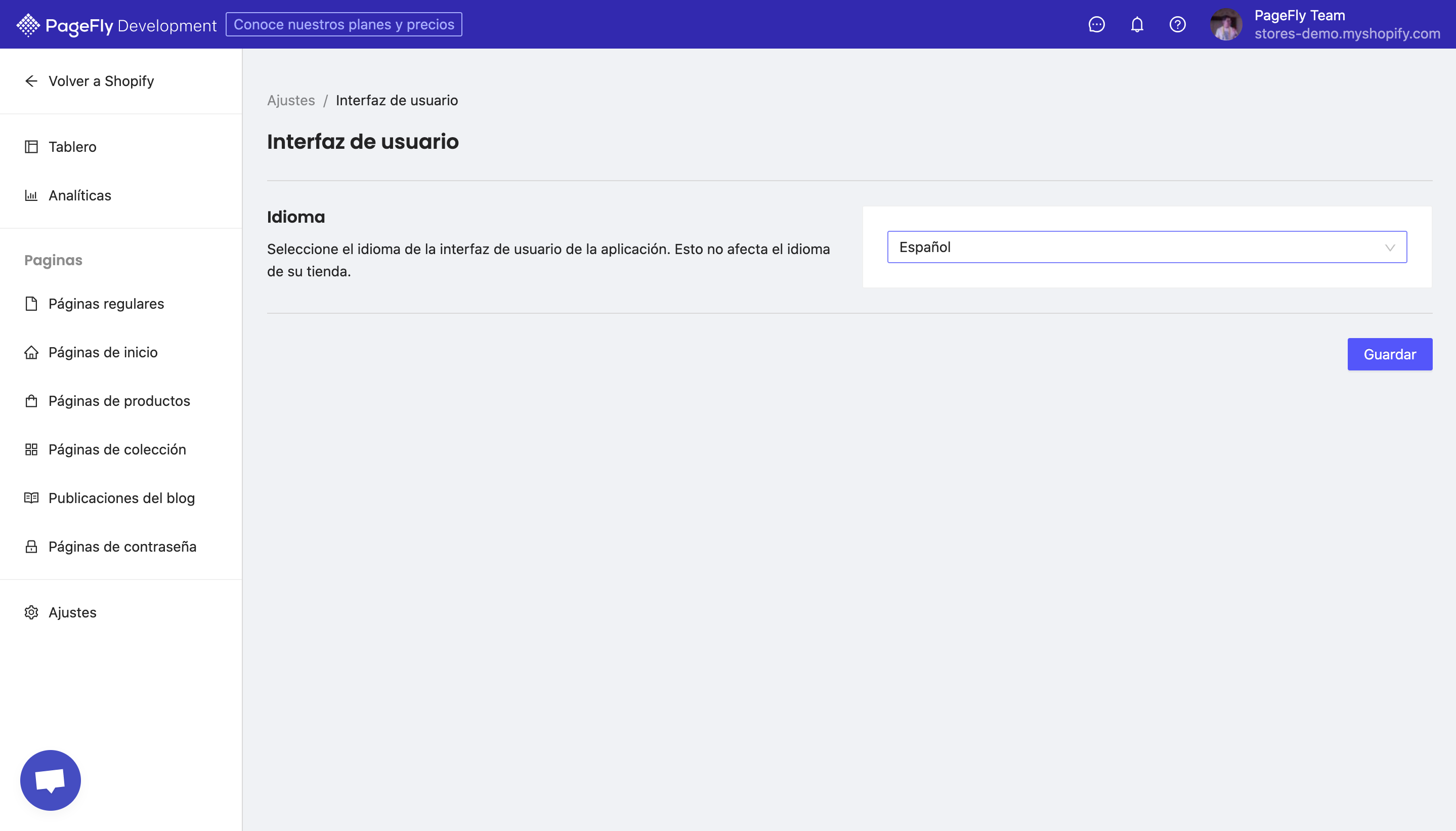Click the stores-demo.myshopify.com account text
Screen dimensions: 1456x831
point(1347,34)
